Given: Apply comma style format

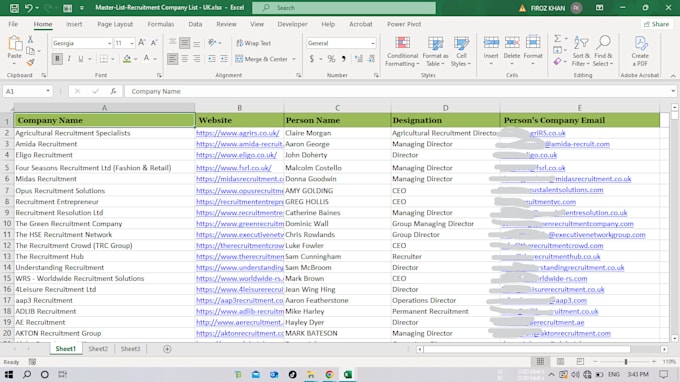Looking at the screenshot, I should click(343, 59).
